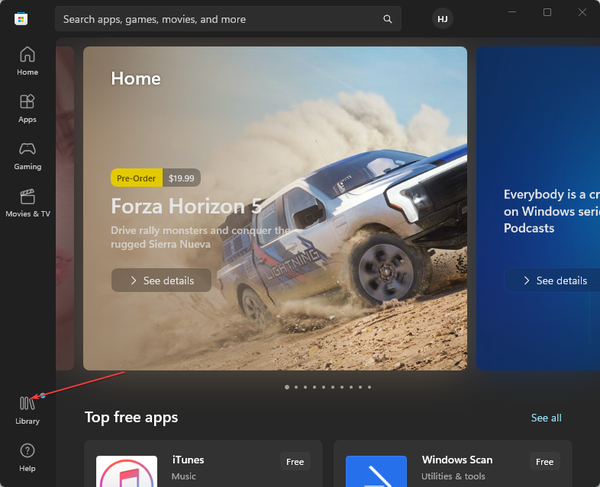This screenshot has height=487, width=600.
Task: Click the Pre-Order badge
Action: [136, 178]
